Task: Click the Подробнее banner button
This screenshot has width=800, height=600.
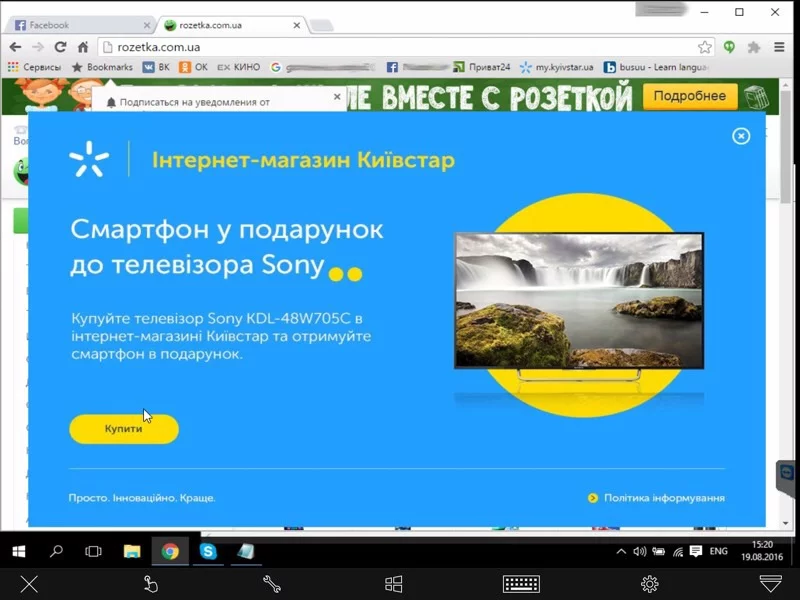Action: (690, 96)
